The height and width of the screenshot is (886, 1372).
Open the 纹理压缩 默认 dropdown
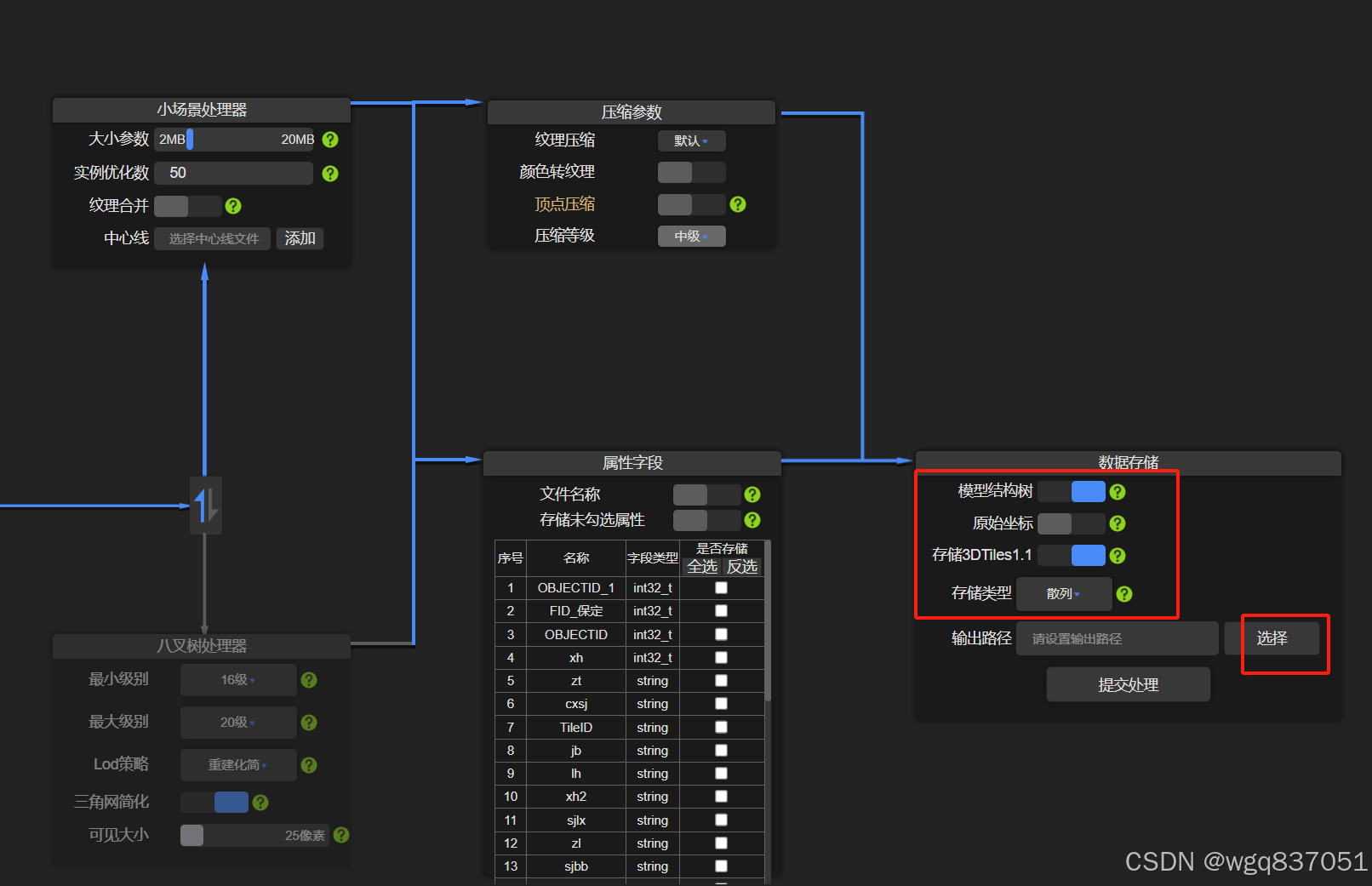tap(691, 140)
